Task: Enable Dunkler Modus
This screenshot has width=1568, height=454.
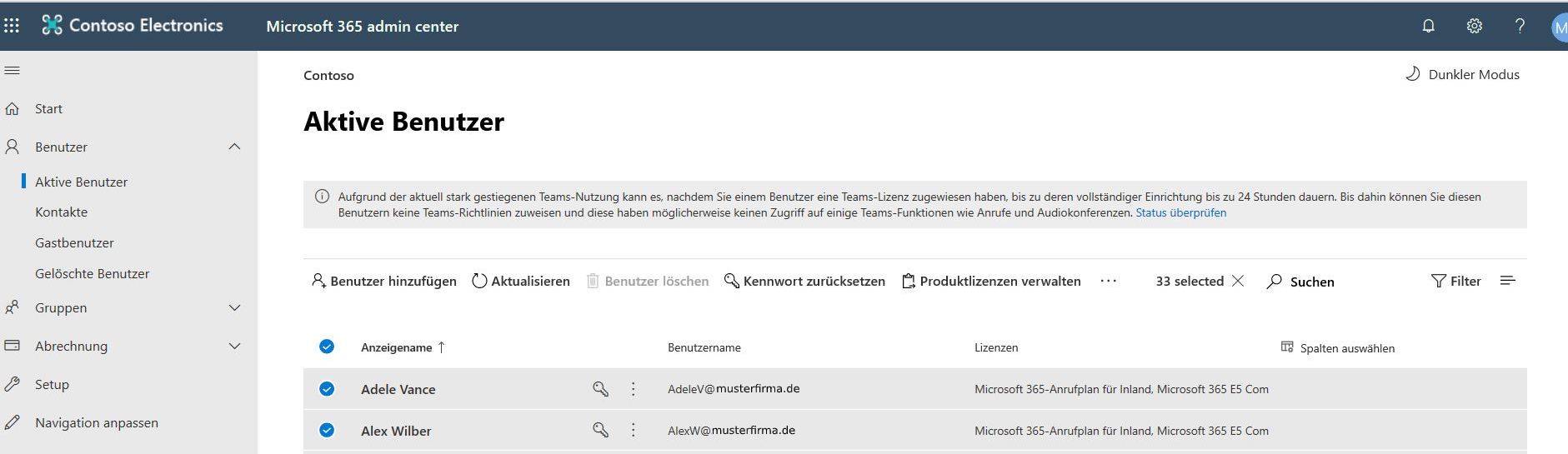Action: [x=1463, y=74]
